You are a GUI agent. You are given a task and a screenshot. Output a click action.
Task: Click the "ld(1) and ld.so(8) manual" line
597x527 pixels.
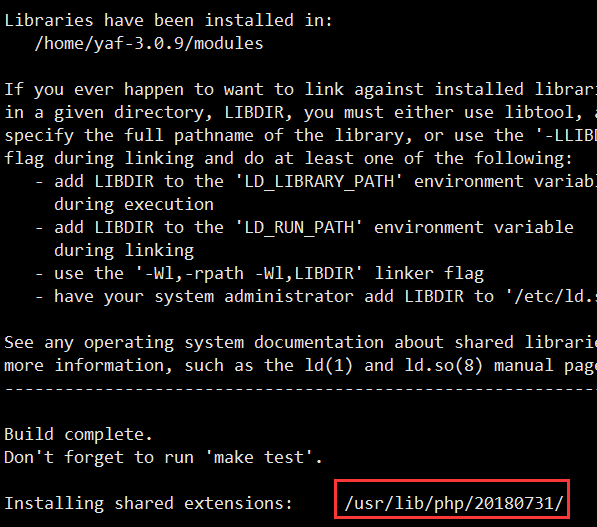[x=301, y=366]
